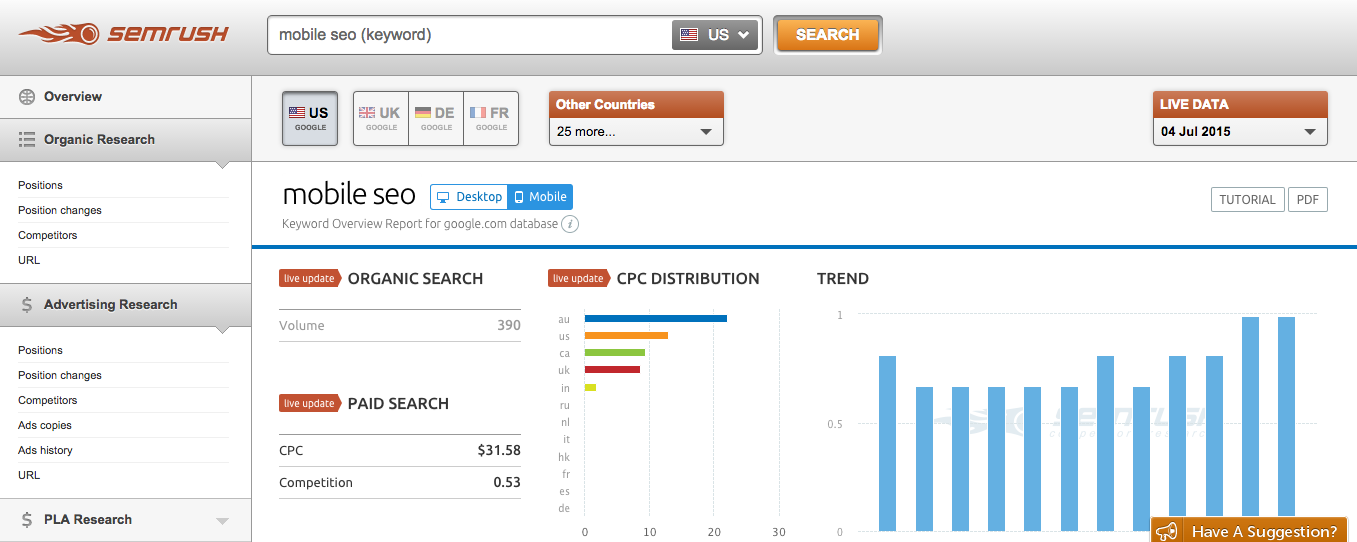
Task: Click the megaphone suggestion icon
Action: click(x=1166, y=531)
